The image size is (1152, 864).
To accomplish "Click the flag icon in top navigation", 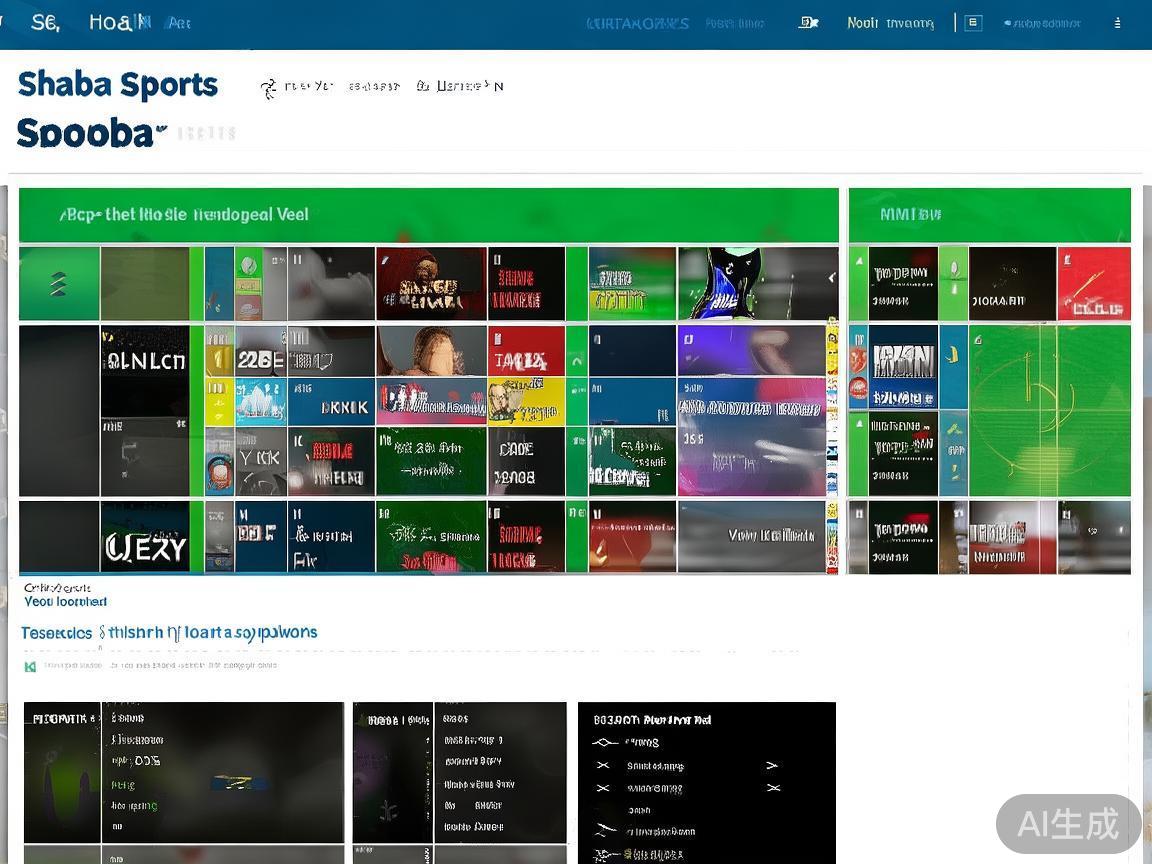I will pos(808,22).
